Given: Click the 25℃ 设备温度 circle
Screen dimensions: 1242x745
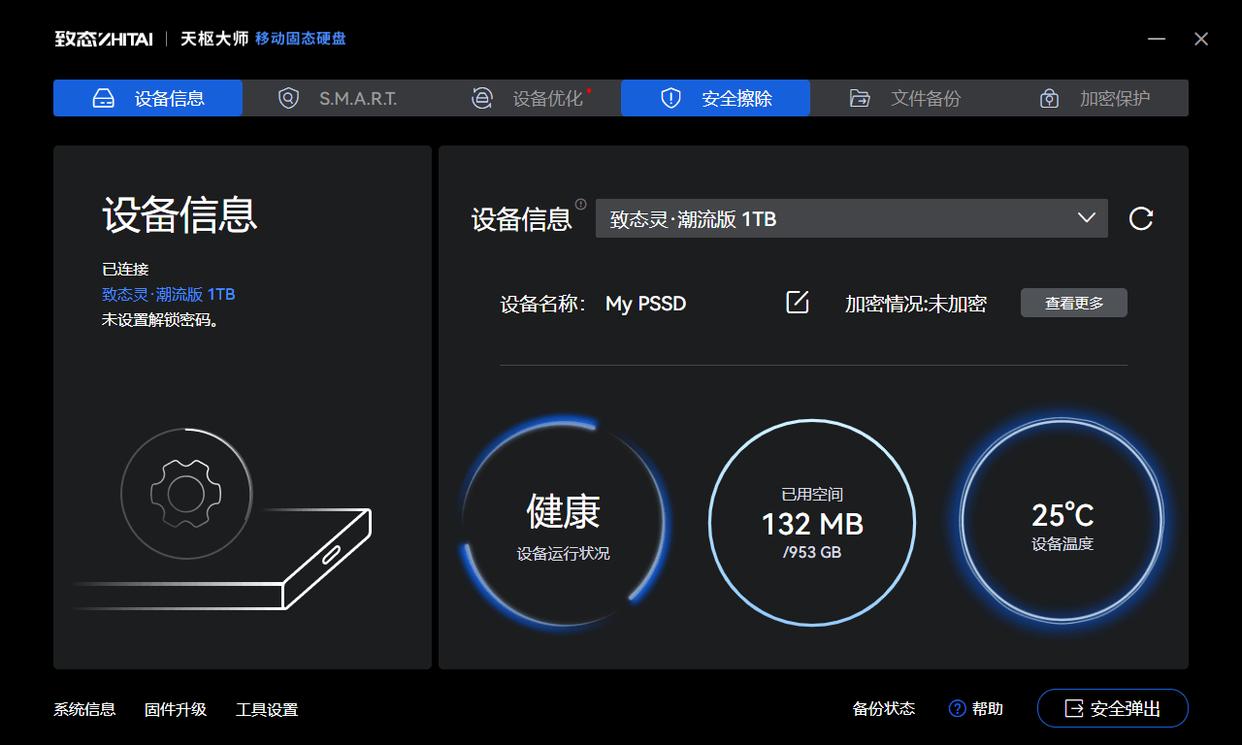Looking at the screenshot, I should click(1062, 521).
